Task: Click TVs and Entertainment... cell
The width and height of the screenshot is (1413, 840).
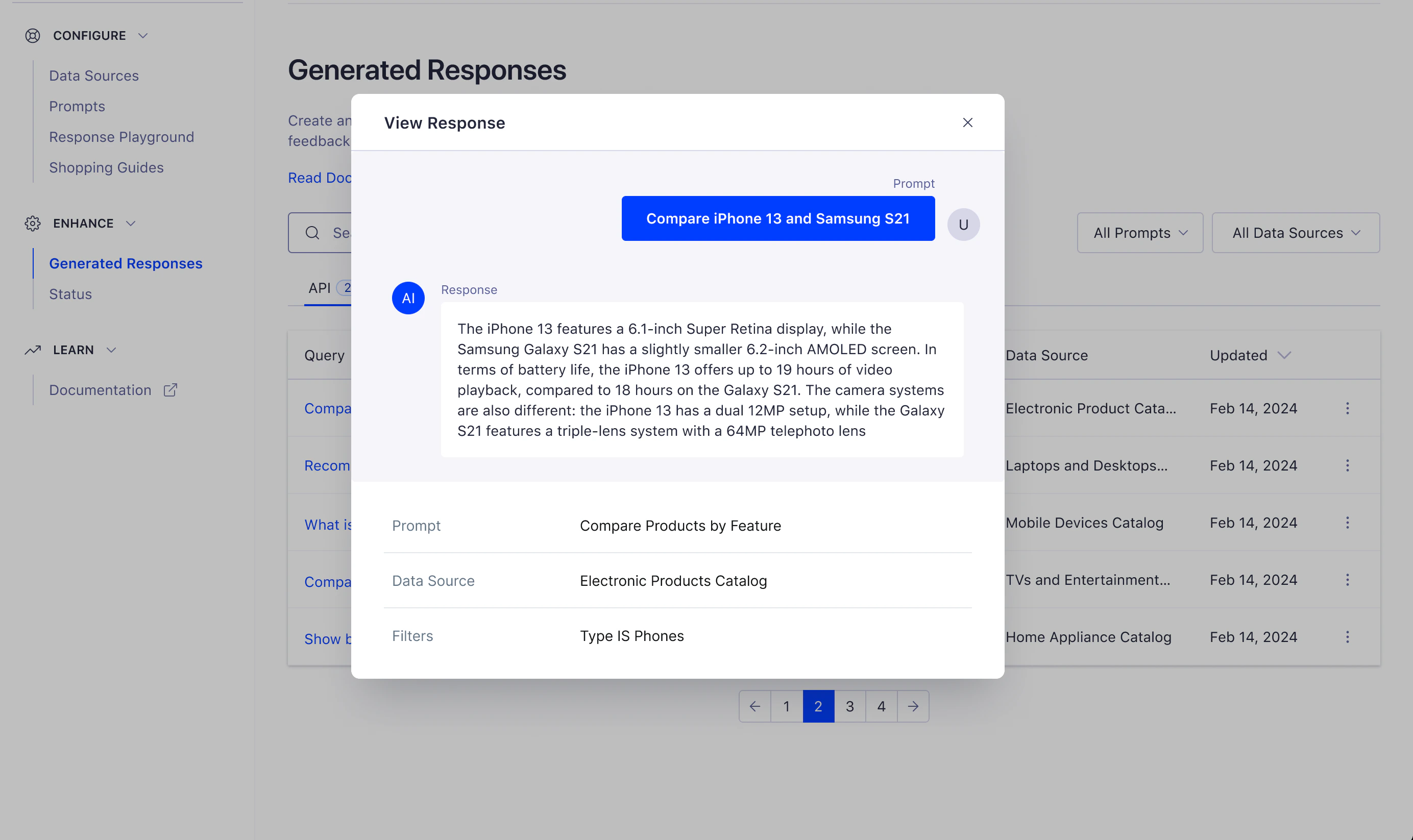Action: pyautogui.click(x=1088, y=580)
